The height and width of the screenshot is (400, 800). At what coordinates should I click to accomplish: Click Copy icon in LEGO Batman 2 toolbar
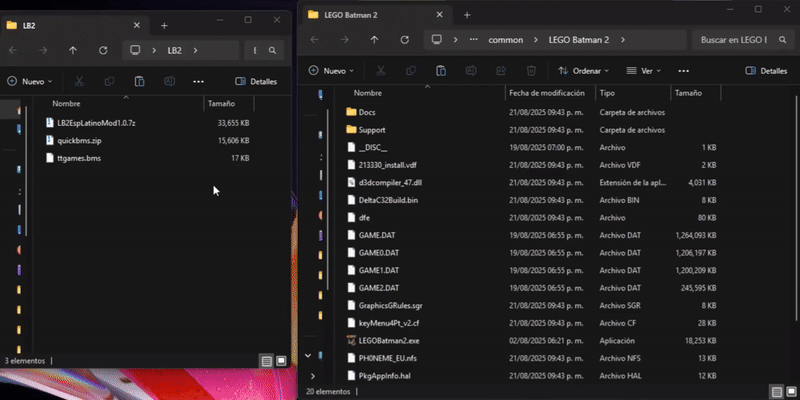click(x=411, y=71)
